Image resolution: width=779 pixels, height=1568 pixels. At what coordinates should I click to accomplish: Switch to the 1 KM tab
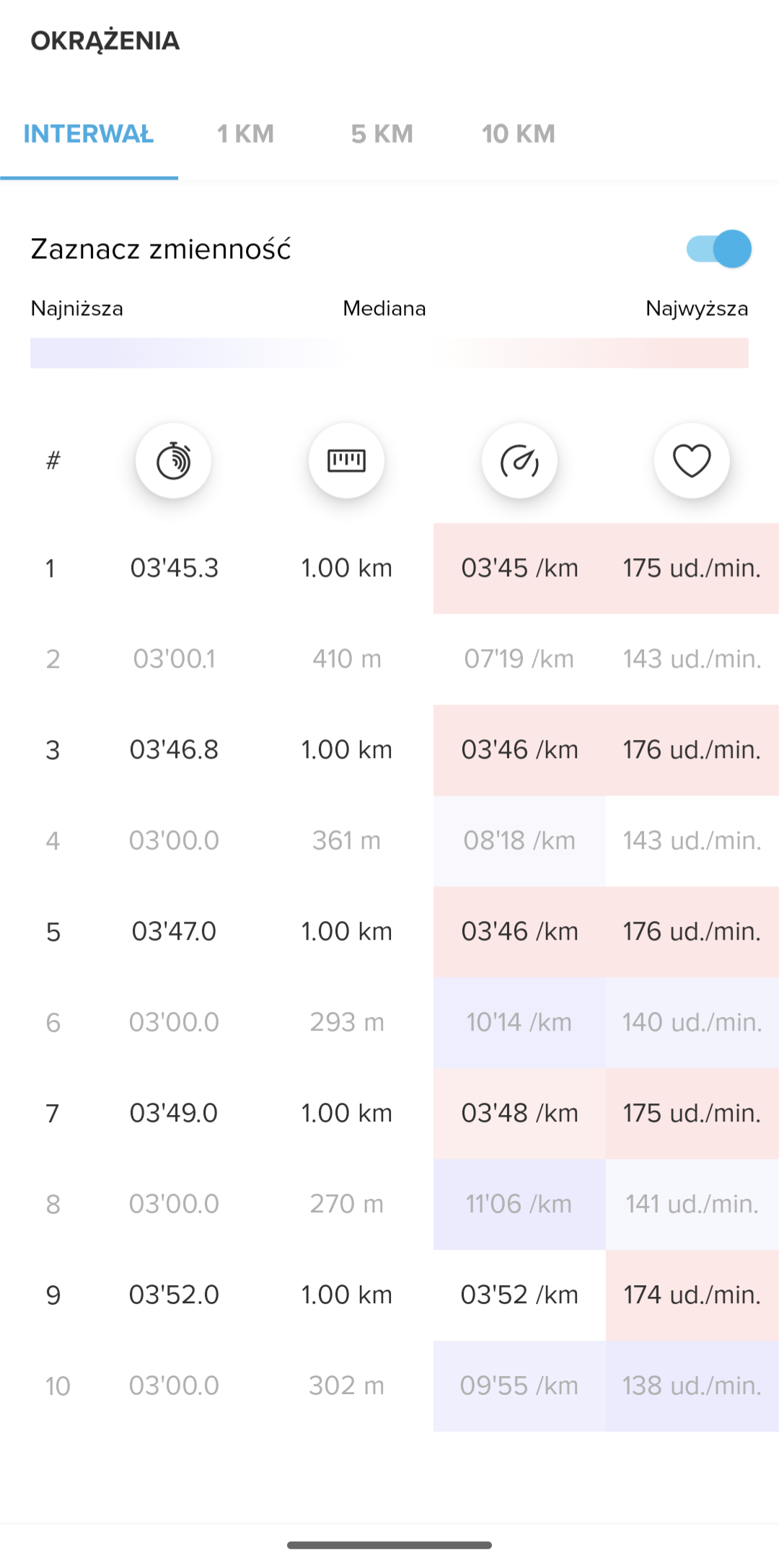tap(245, 134)
